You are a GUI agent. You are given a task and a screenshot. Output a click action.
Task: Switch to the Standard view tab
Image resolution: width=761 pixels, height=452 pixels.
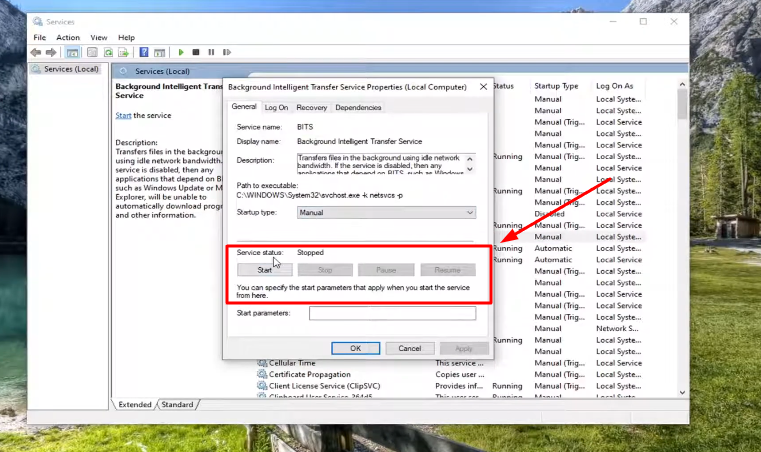click(177, 404)
